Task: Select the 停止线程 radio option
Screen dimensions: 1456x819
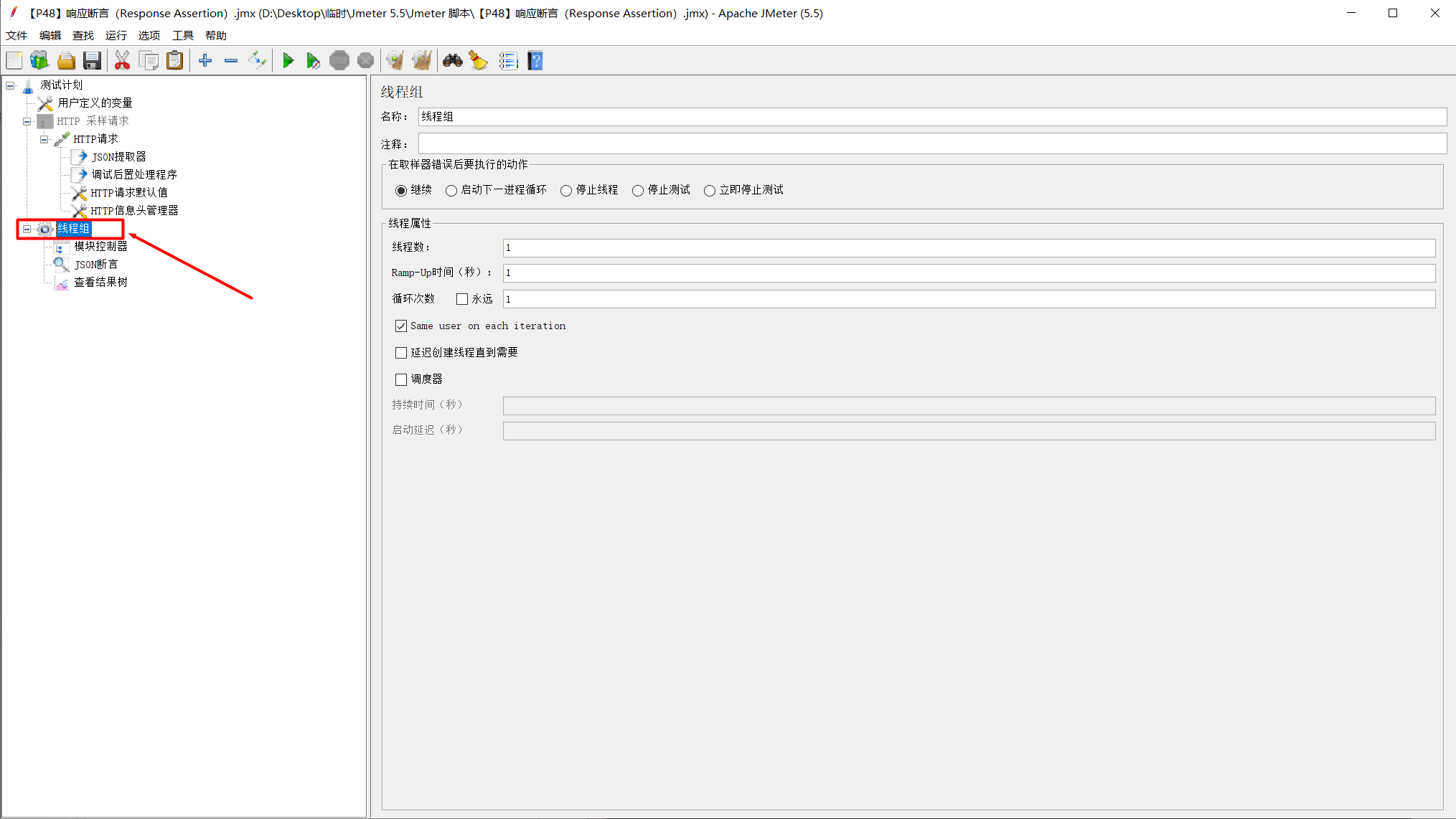Action: 566,190
